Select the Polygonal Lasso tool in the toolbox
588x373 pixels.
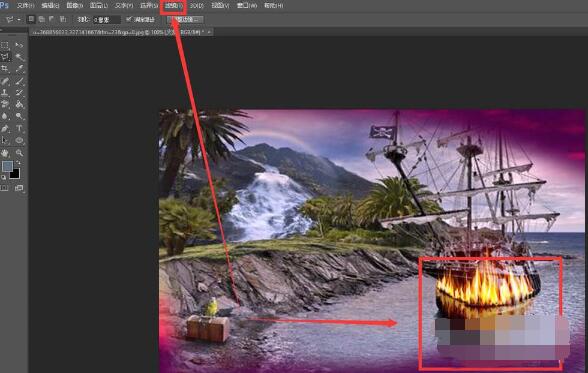click(x=5, y=57)
